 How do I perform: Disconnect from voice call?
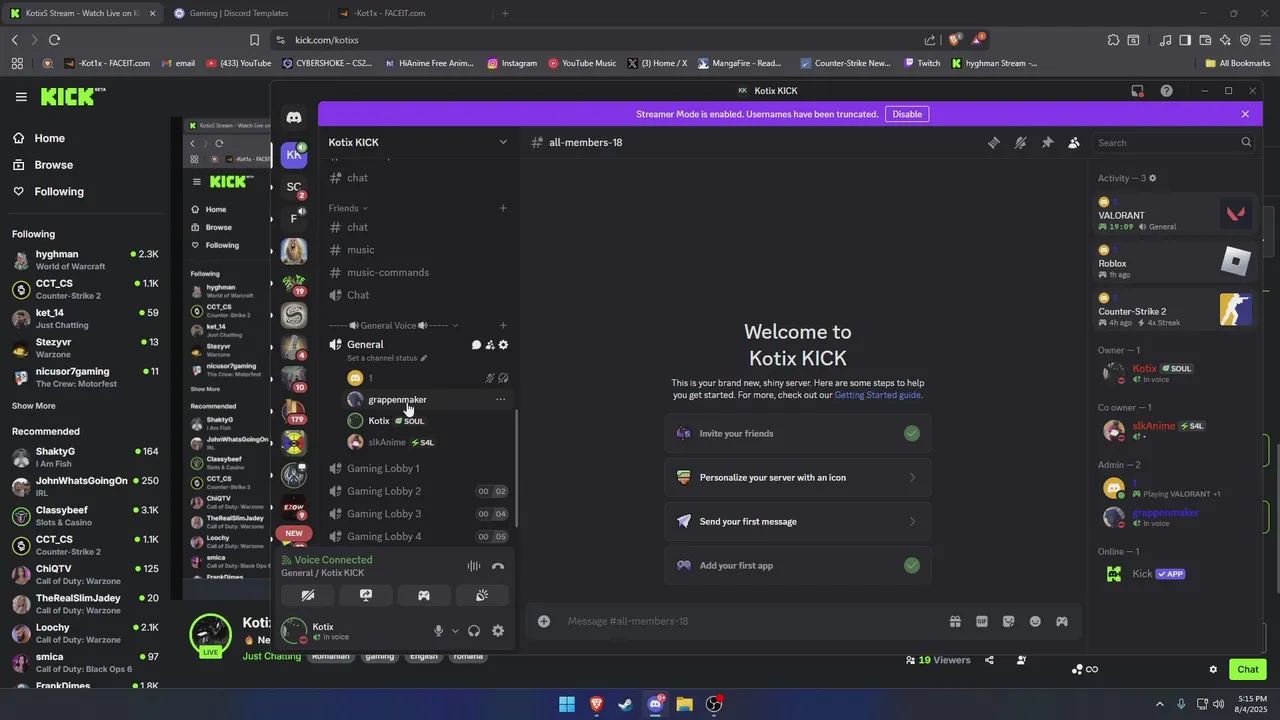pos(498,566)
